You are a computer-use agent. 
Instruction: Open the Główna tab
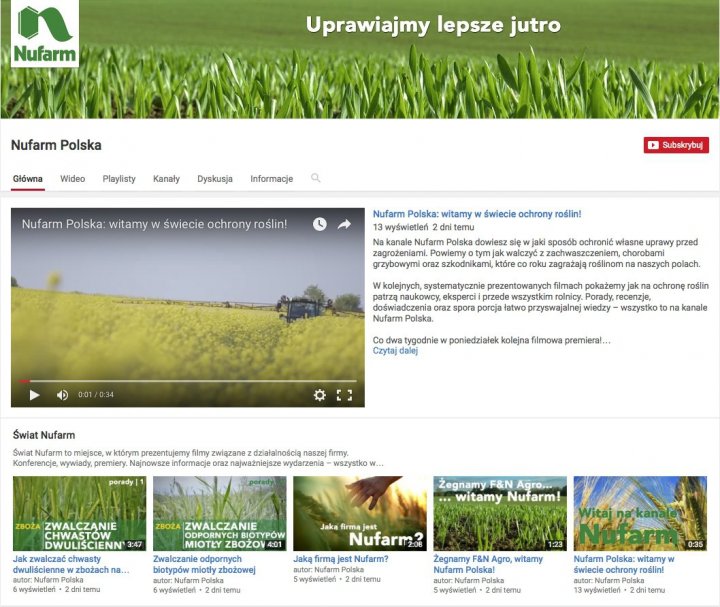[x=28, y=179]
